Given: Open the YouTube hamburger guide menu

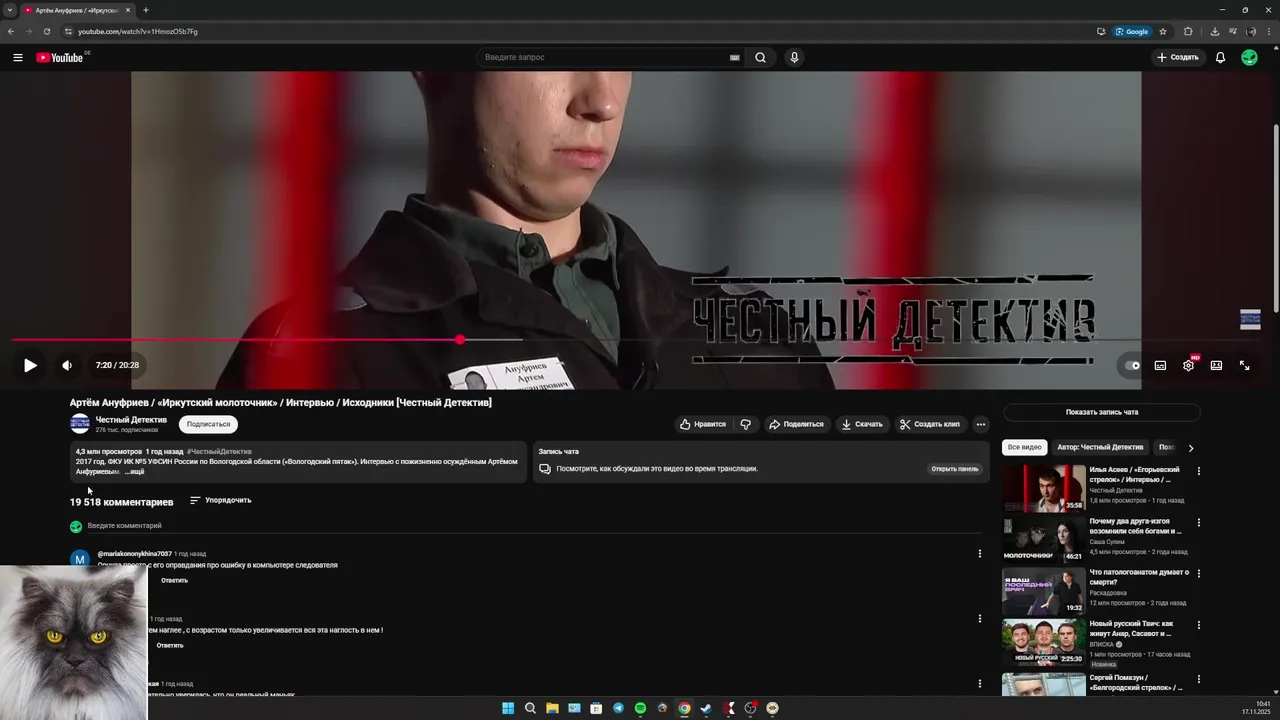Looking at the screenshot, I should [18, 57].
